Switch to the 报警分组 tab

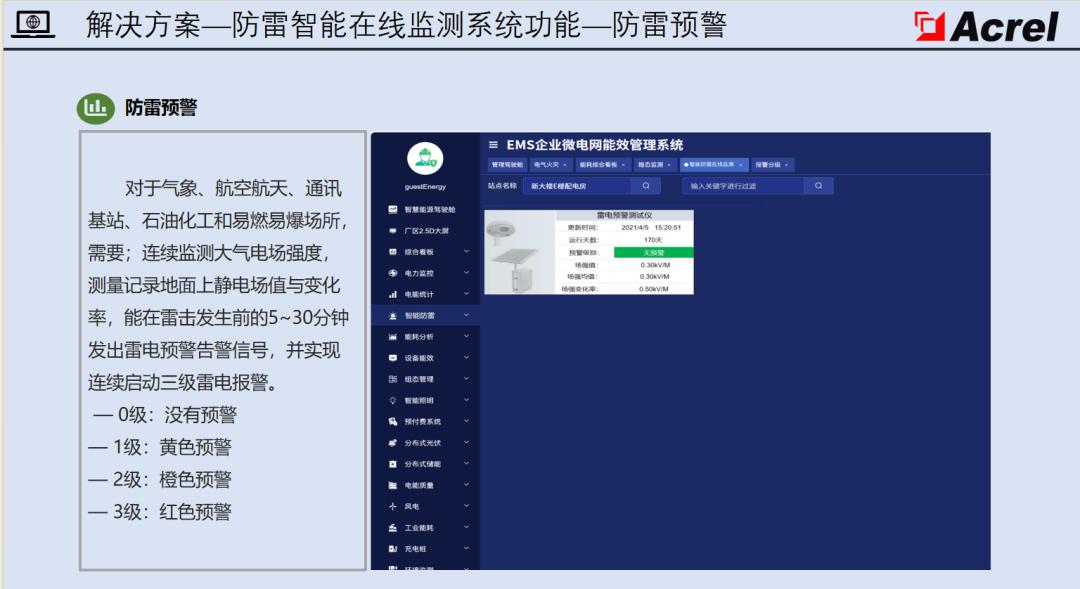pos(771,165)
